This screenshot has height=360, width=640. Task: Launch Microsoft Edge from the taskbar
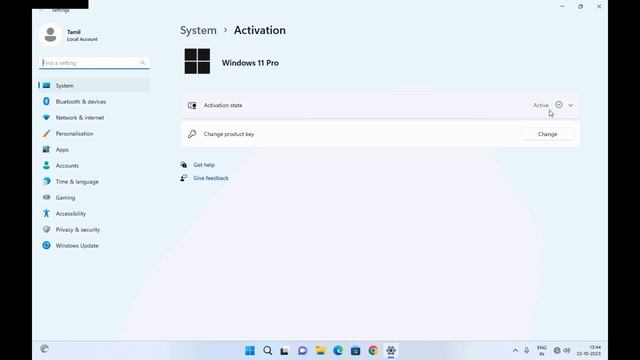pos(338,351)
